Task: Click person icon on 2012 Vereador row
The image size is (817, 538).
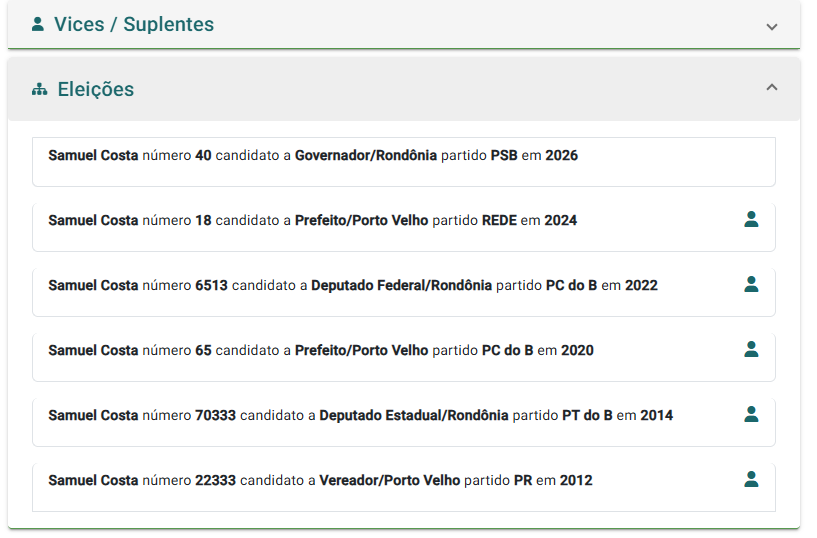Action: tap(751, 479)
